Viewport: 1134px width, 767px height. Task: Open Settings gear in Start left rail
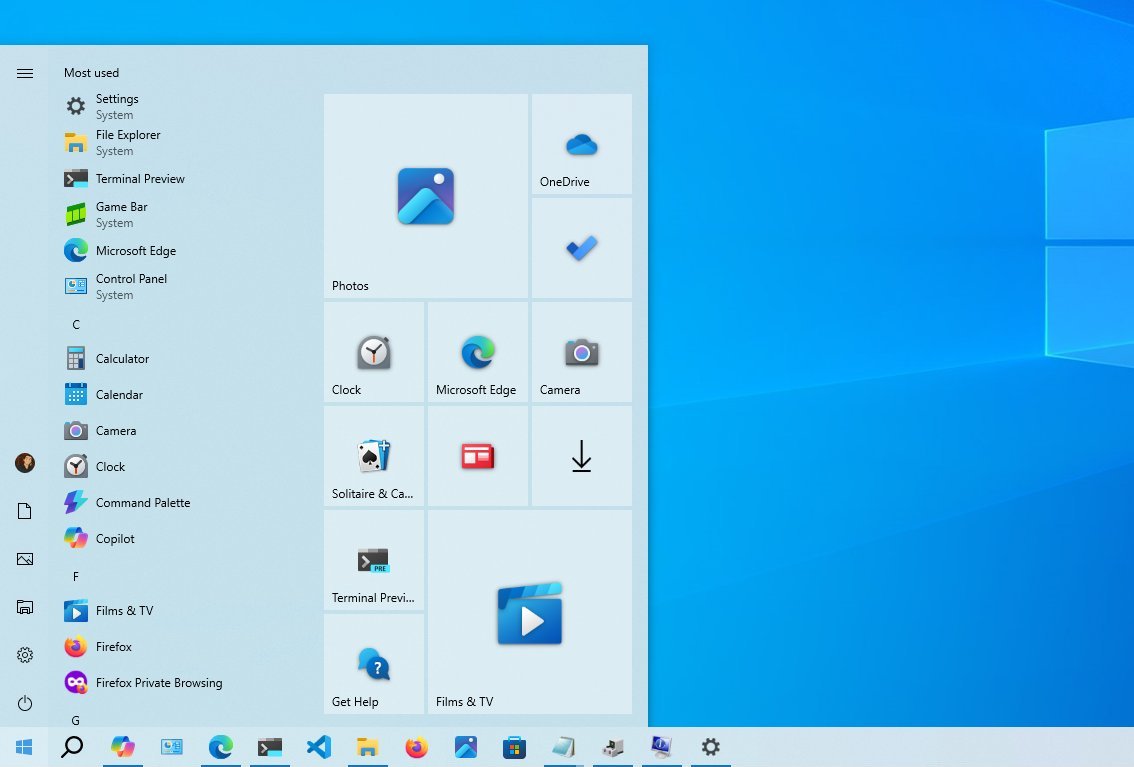tap(25, 655)
